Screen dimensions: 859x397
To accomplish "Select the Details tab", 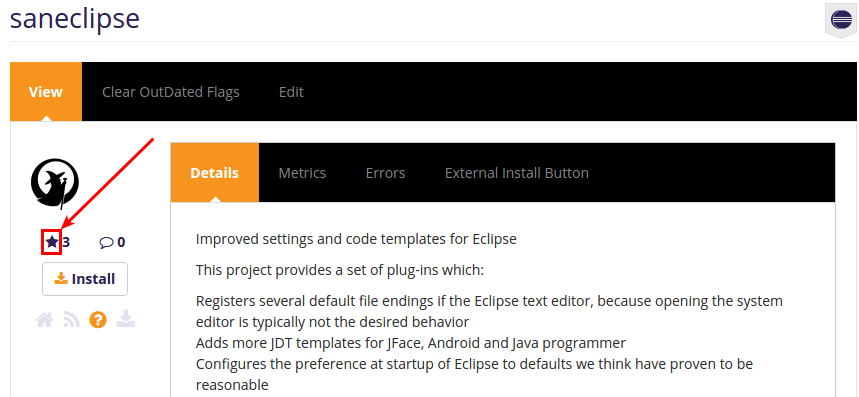I will click(x=215, y=173).
